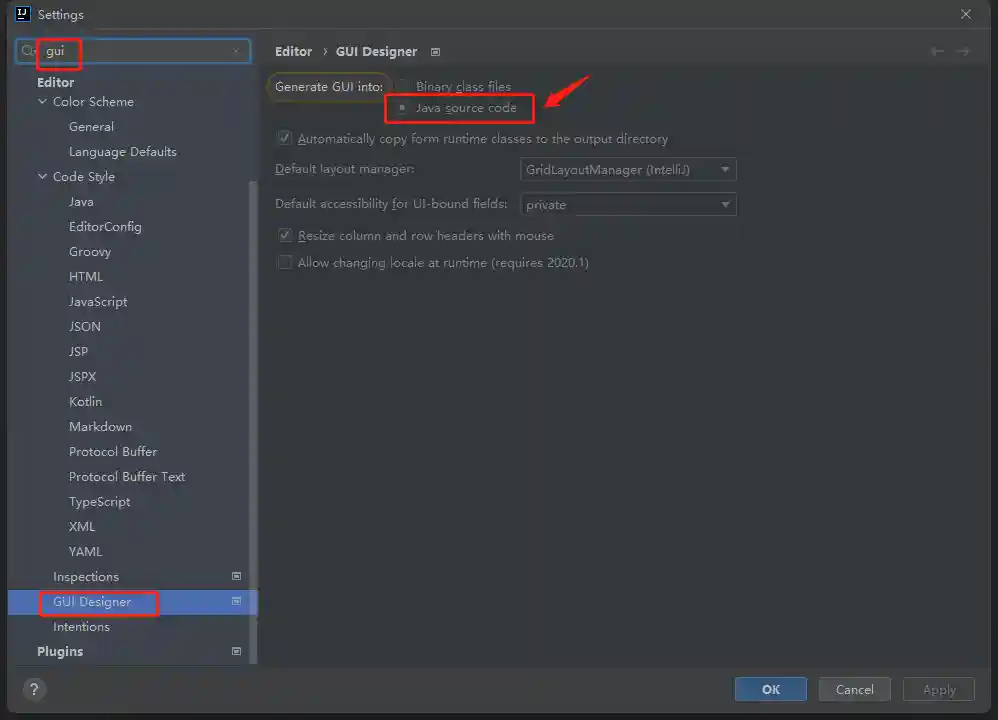The image size is (998, 720).
Task: Select the Java source code radio option
Action: pos(402,107)
